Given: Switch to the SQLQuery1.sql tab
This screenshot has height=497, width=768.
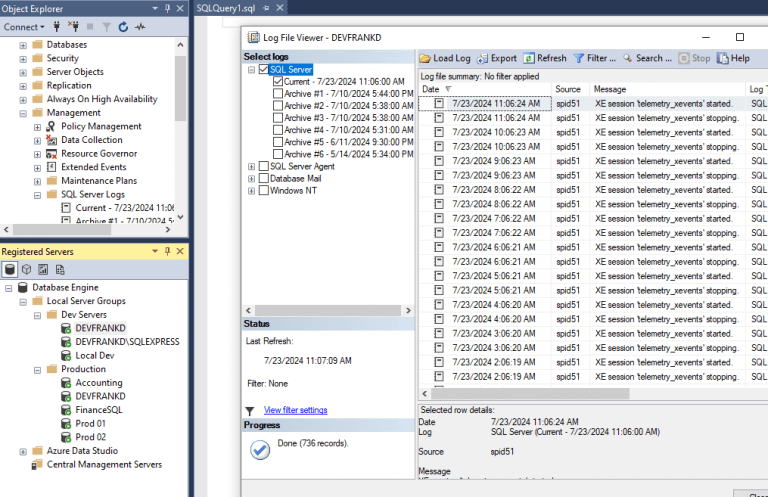Looking at the screenshot, I should coord(226,8).
